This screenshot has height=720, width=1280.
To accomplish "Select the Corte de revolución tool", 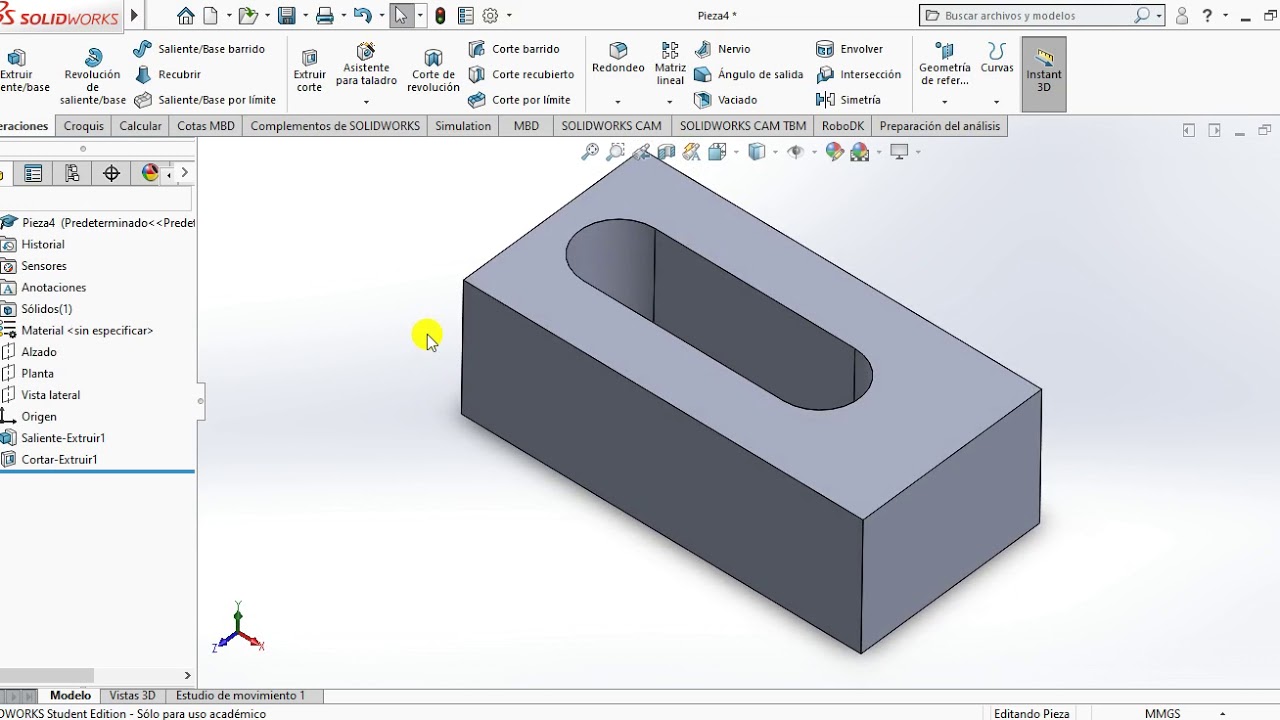I will [433, 71].
